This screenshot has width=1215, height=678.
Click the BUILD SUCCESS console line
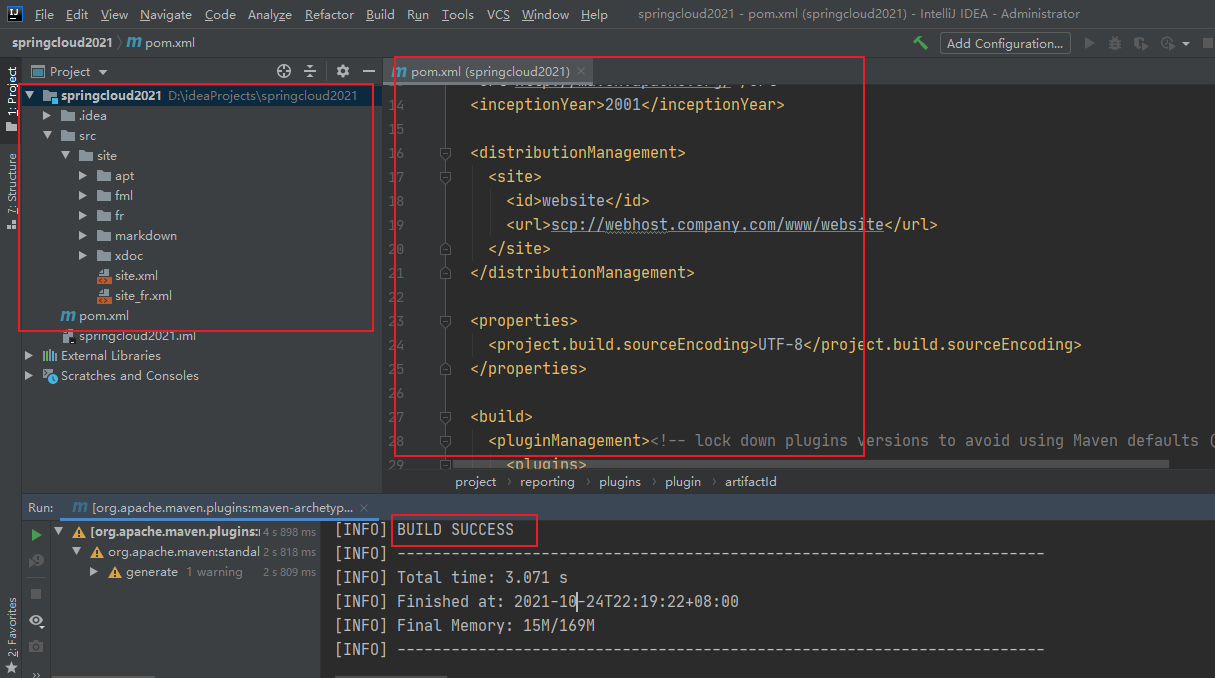click(x=455, y=530)
